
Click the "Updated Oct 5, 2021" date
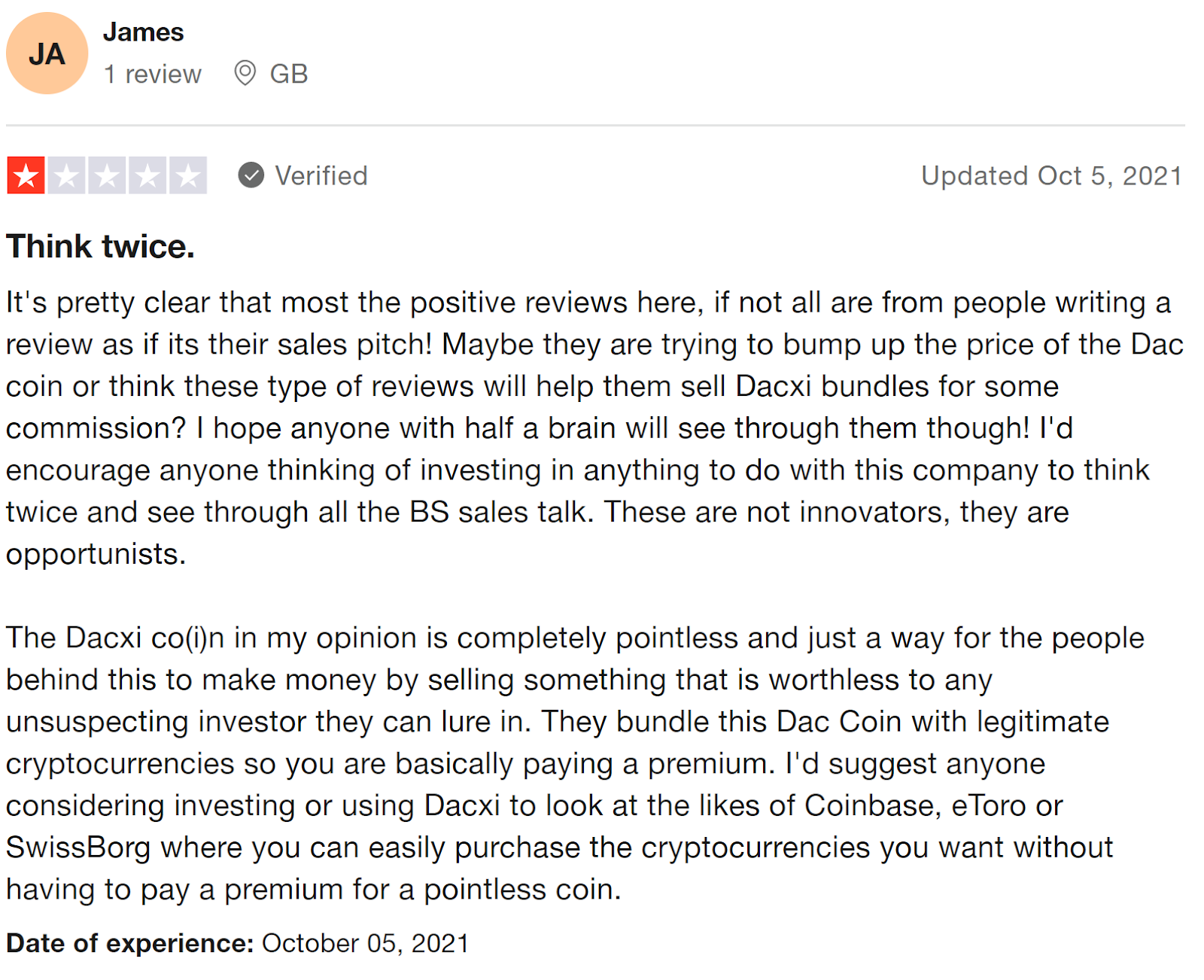click(1051, 175)
